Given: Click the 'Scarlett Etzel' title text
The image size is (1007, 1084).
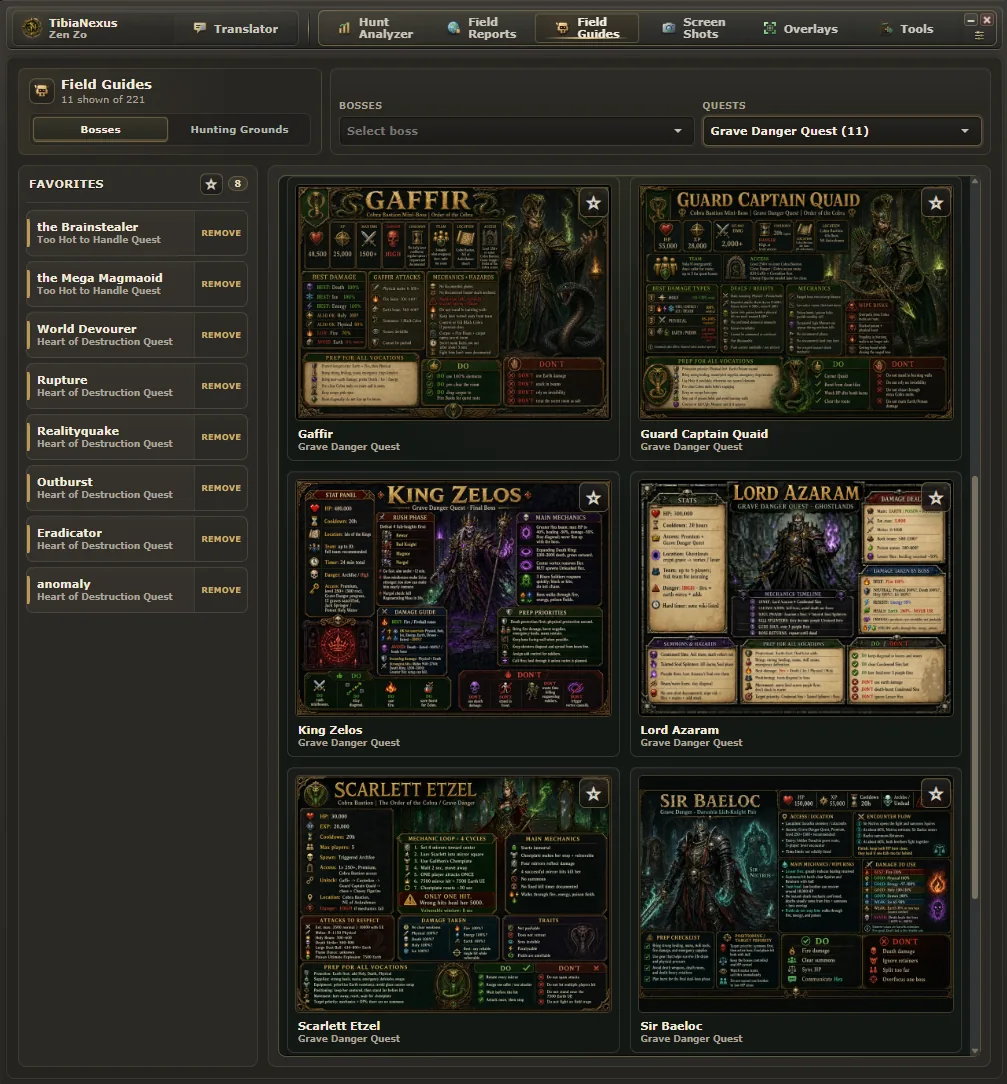Looking at the screenshot, I should tap(339, 1026).
